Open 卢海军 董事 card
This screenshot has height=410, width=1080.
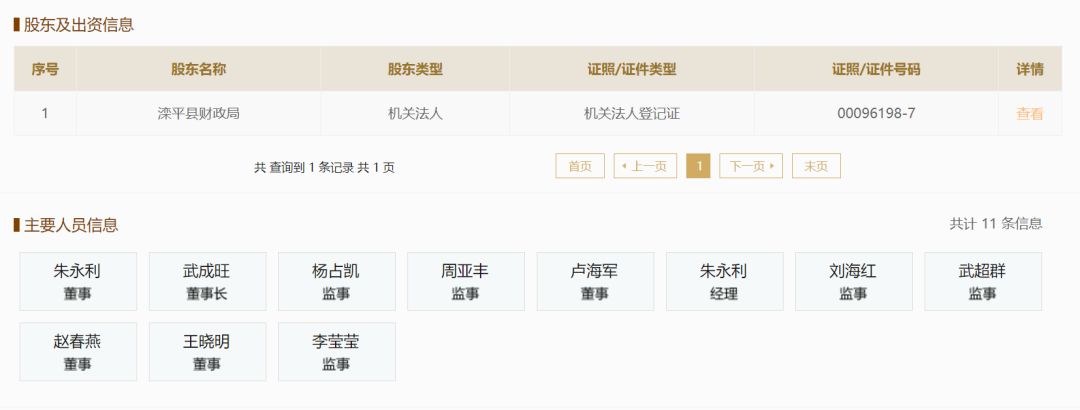[x=595, y=281]
